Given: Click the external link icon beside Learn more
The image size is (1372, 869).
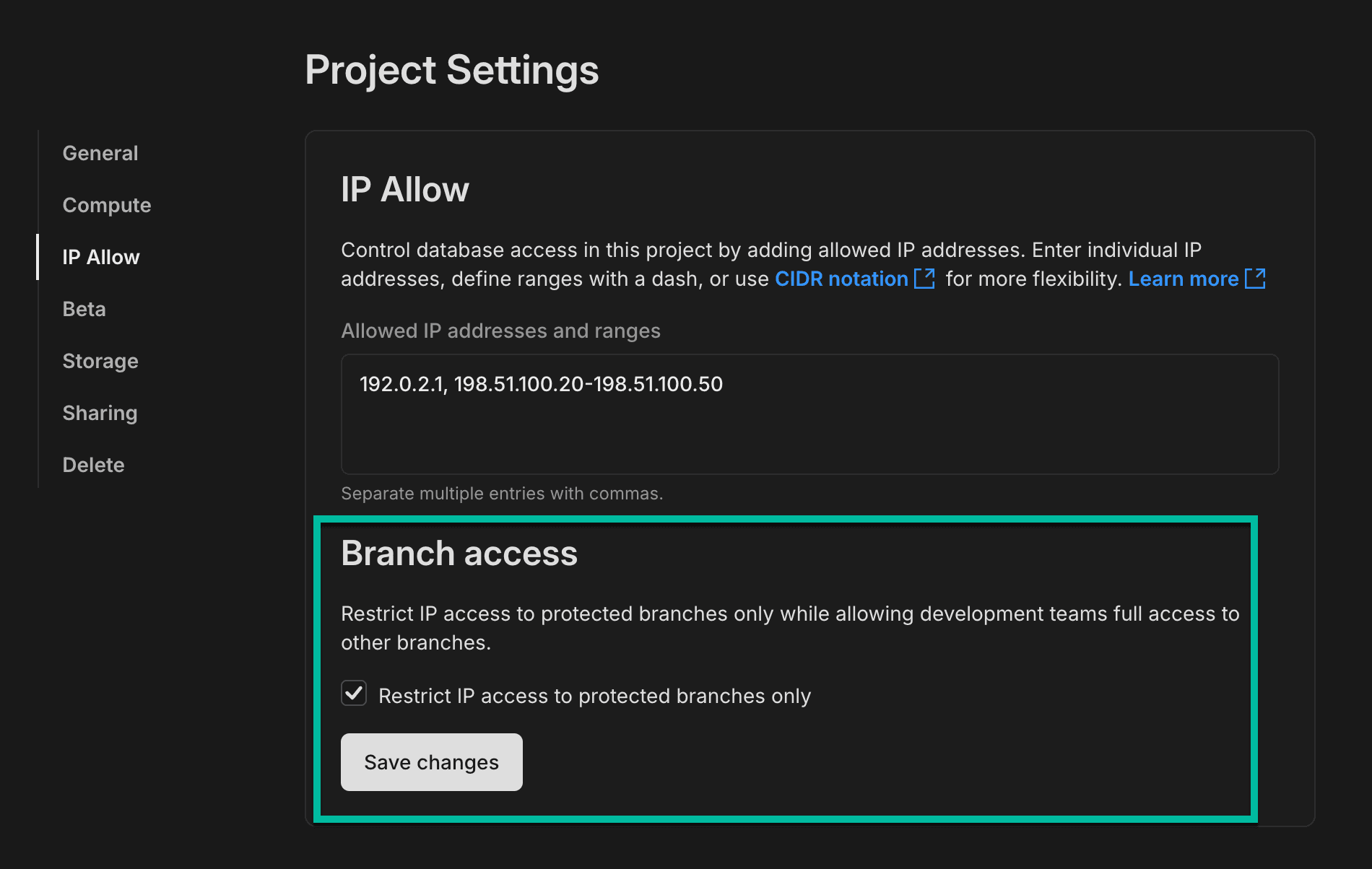Looking at the screenshot, I should (x=1256, y=279).
